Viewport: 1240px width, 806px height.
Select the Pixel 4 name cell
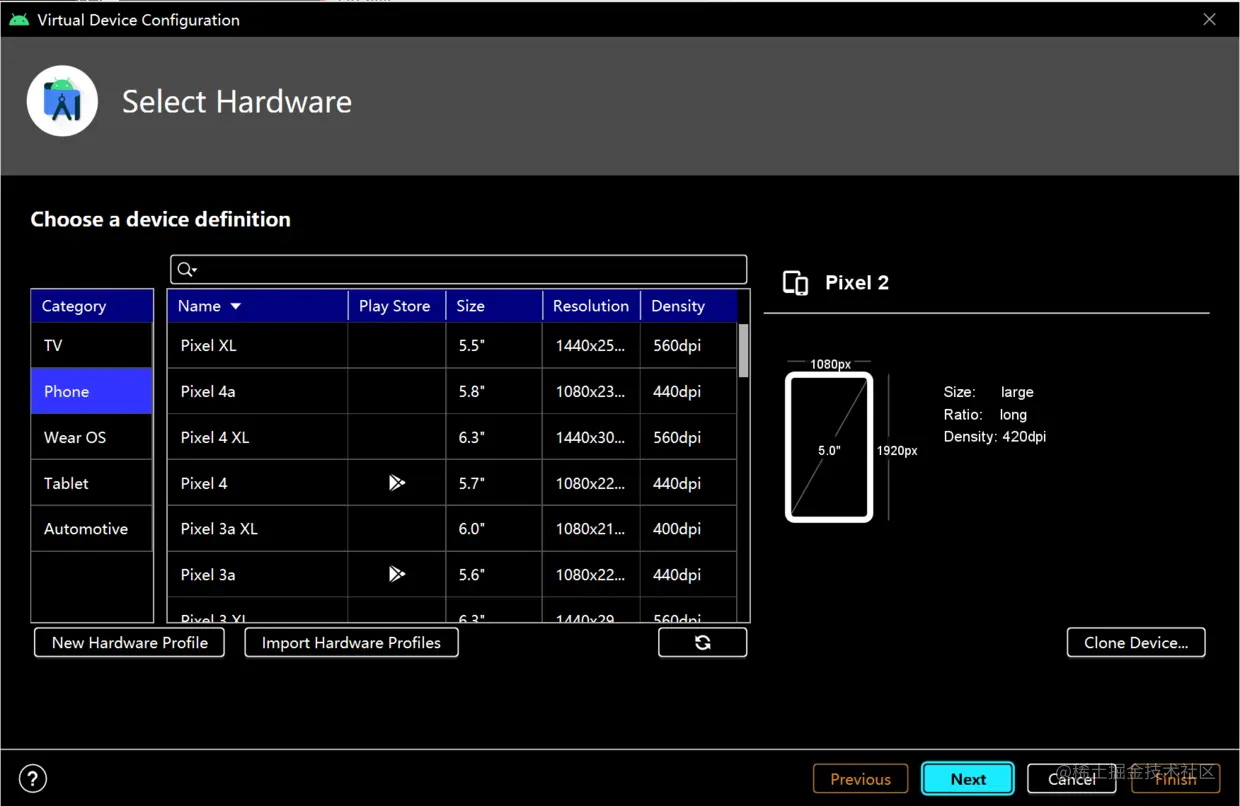click(x=257, y=483)
